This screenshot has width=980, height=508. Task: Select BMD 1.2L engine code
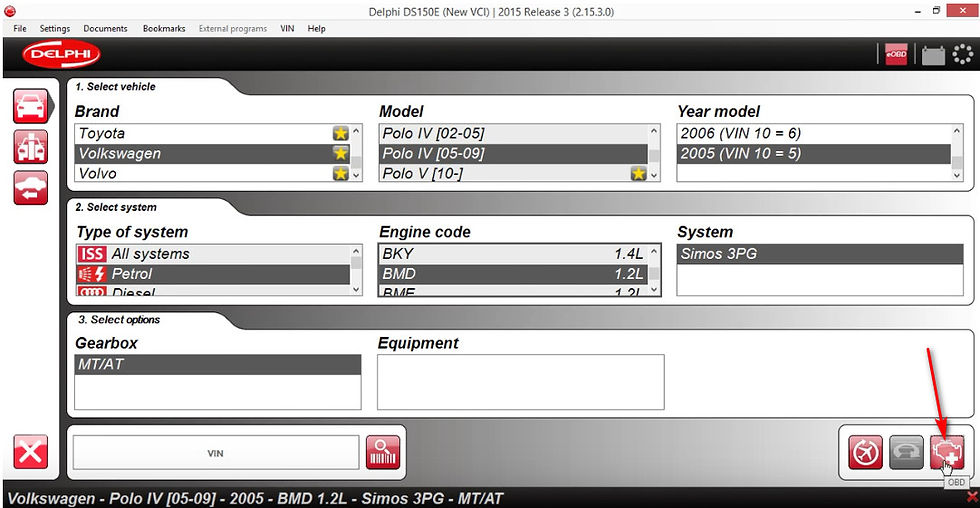coord(513,274)
